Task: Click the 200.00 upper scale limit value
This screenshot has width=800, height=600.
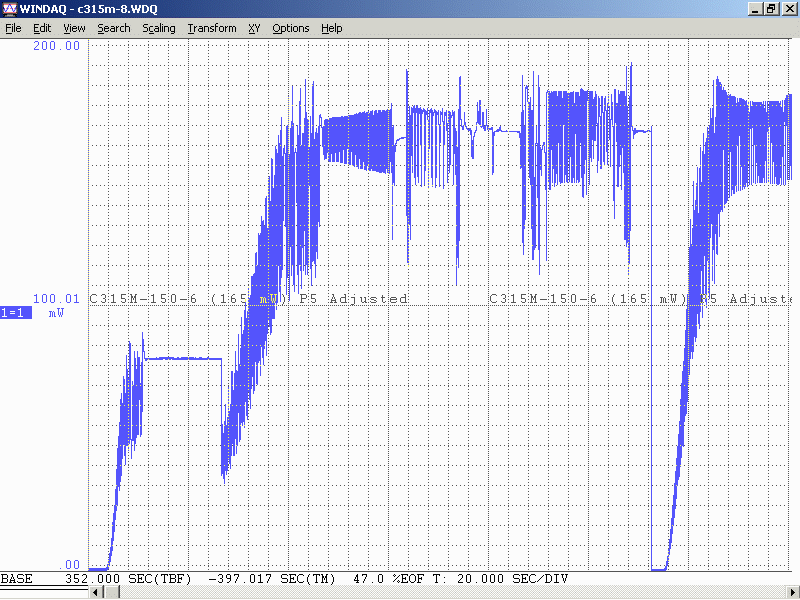Action: point(57,46)
